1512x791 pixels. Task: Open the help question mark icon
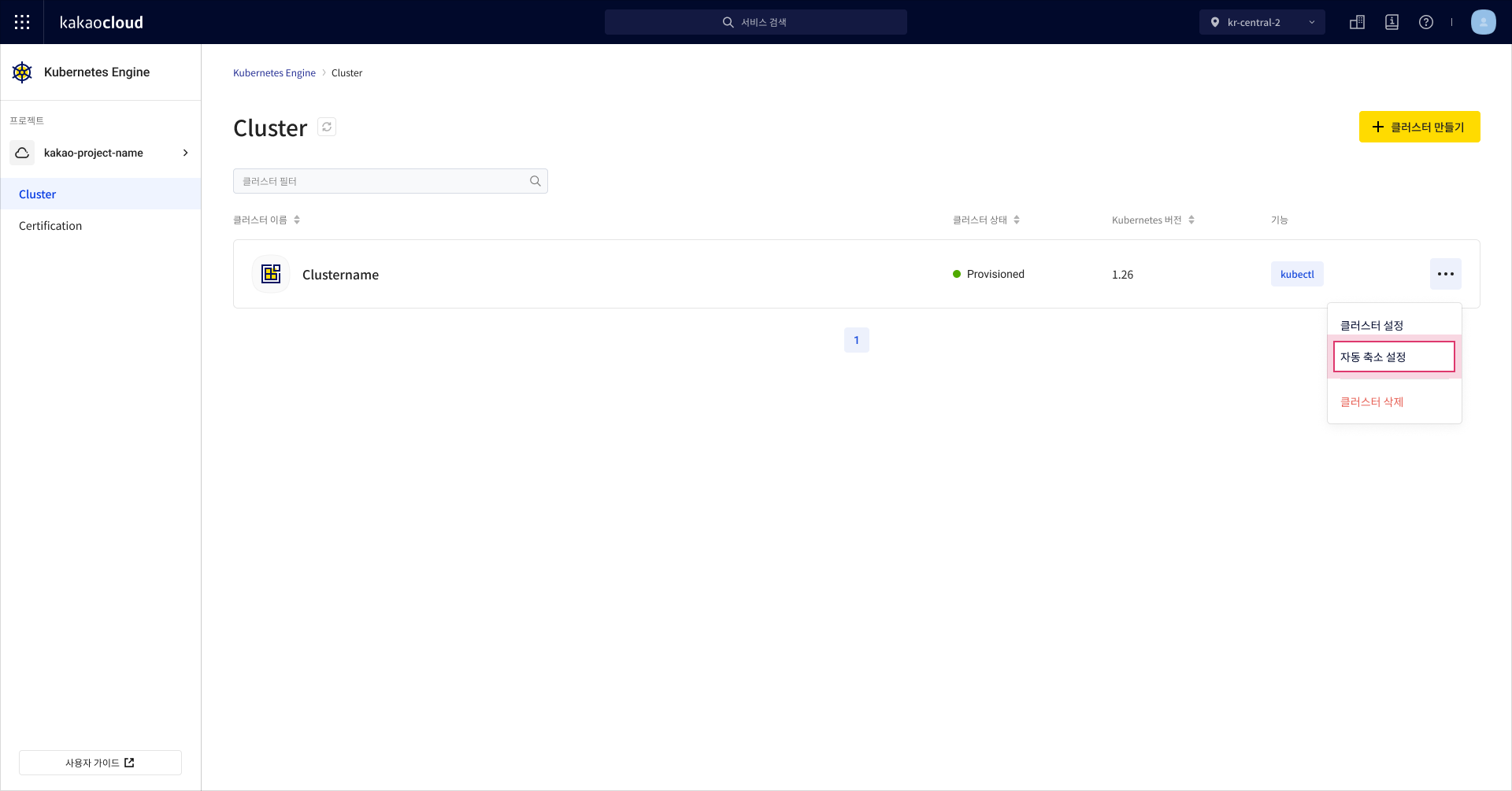1426,22
